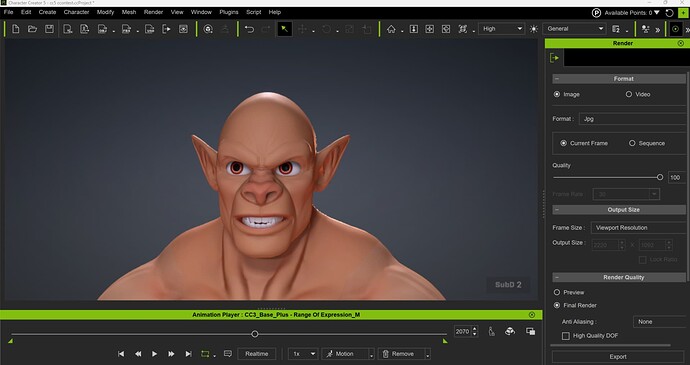The width and height of the screenshot is (690, 365).
Task: Close the Render panel
Action: pos(681,43)
